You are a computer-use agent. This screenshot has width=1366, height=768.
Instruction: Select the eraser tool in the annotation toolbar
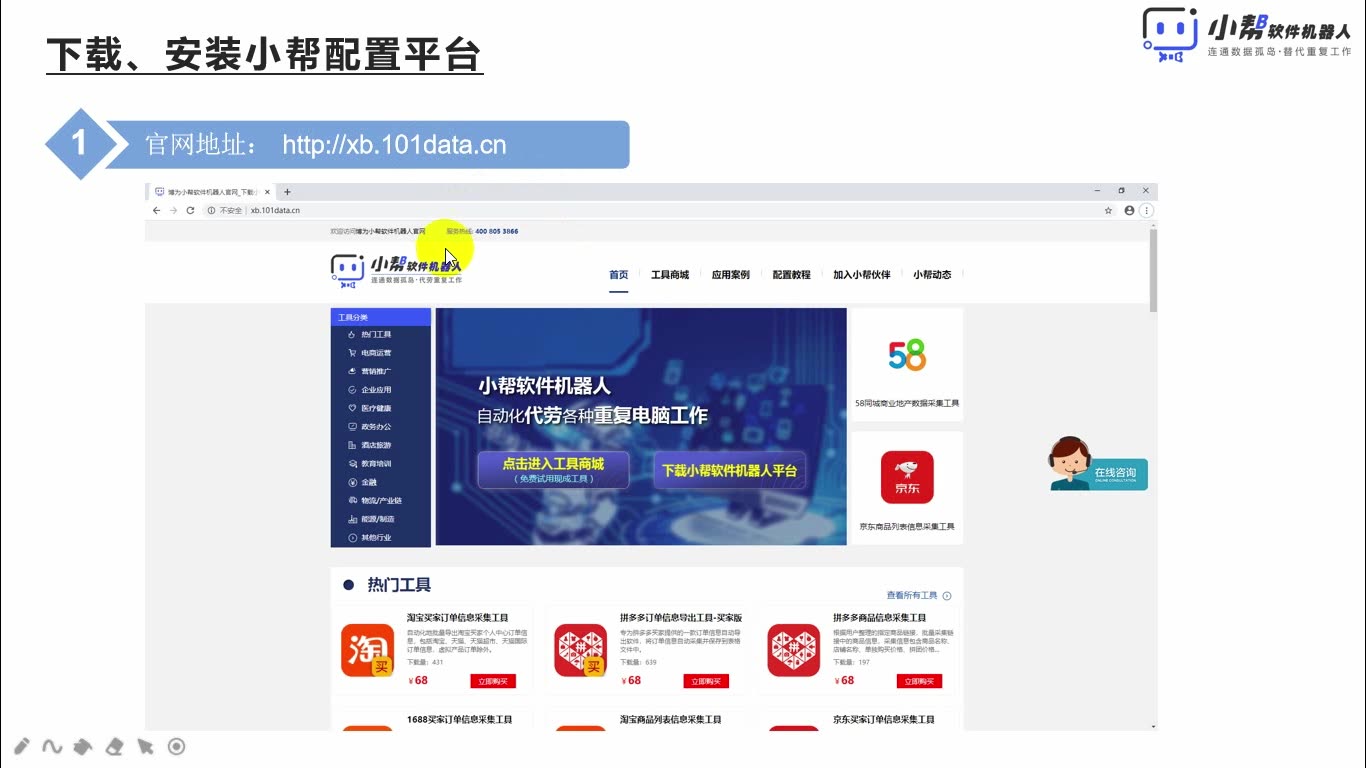114,745
